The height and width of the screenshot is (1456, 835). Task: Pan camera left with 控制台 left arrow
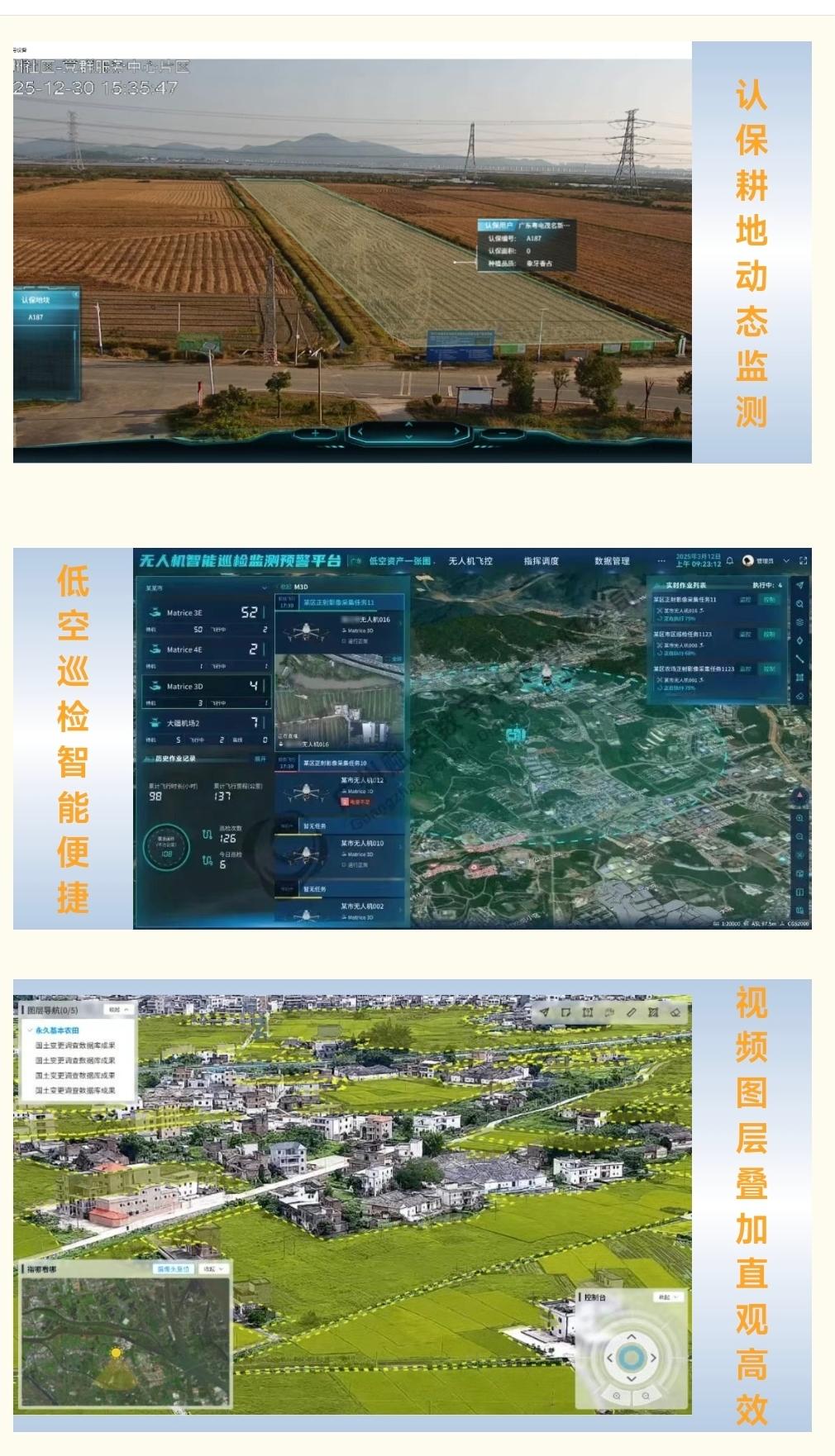point(610,1358)
